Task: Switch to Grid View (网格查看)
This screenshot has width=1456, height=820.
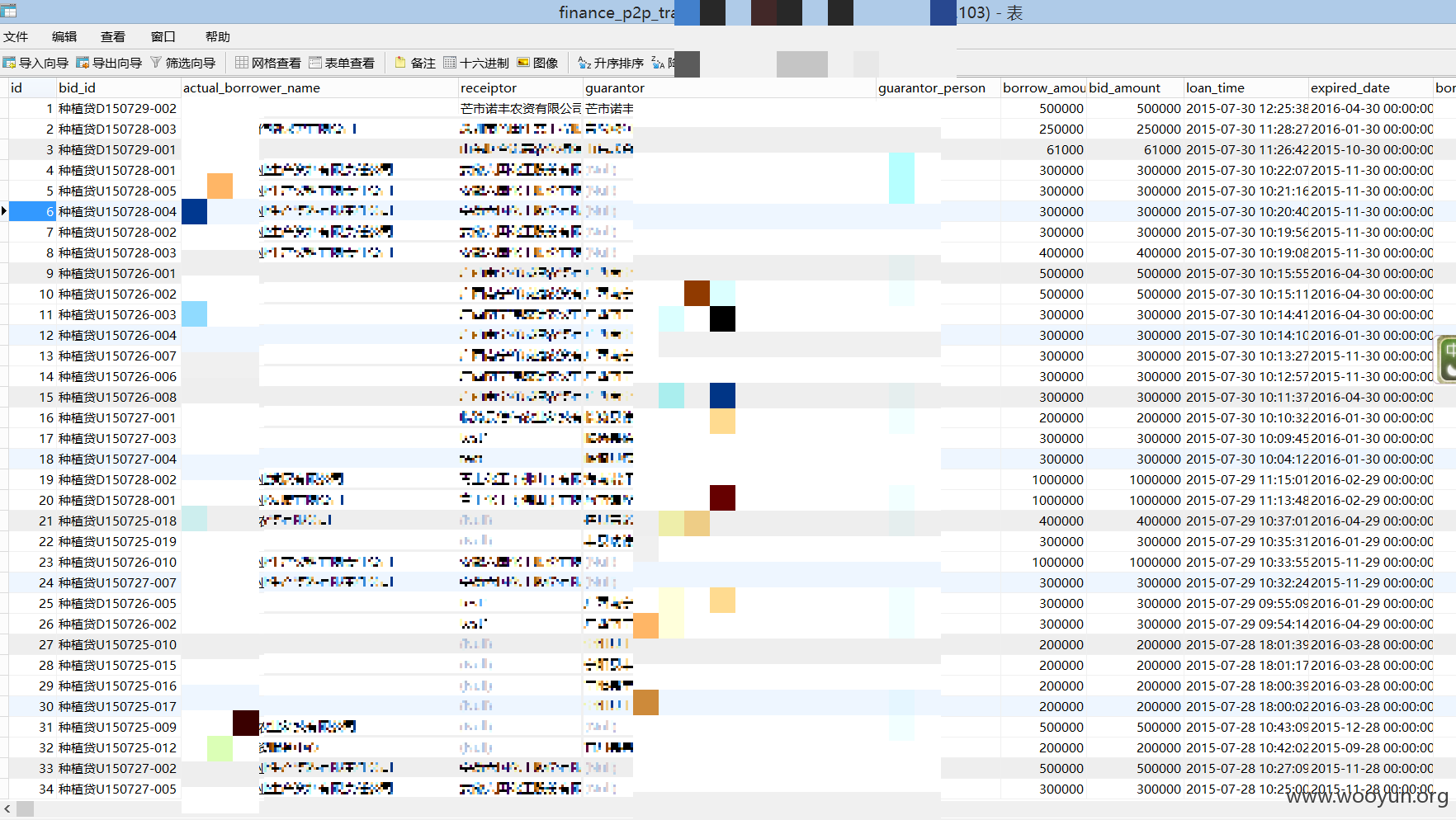Action: click(268, 64)
